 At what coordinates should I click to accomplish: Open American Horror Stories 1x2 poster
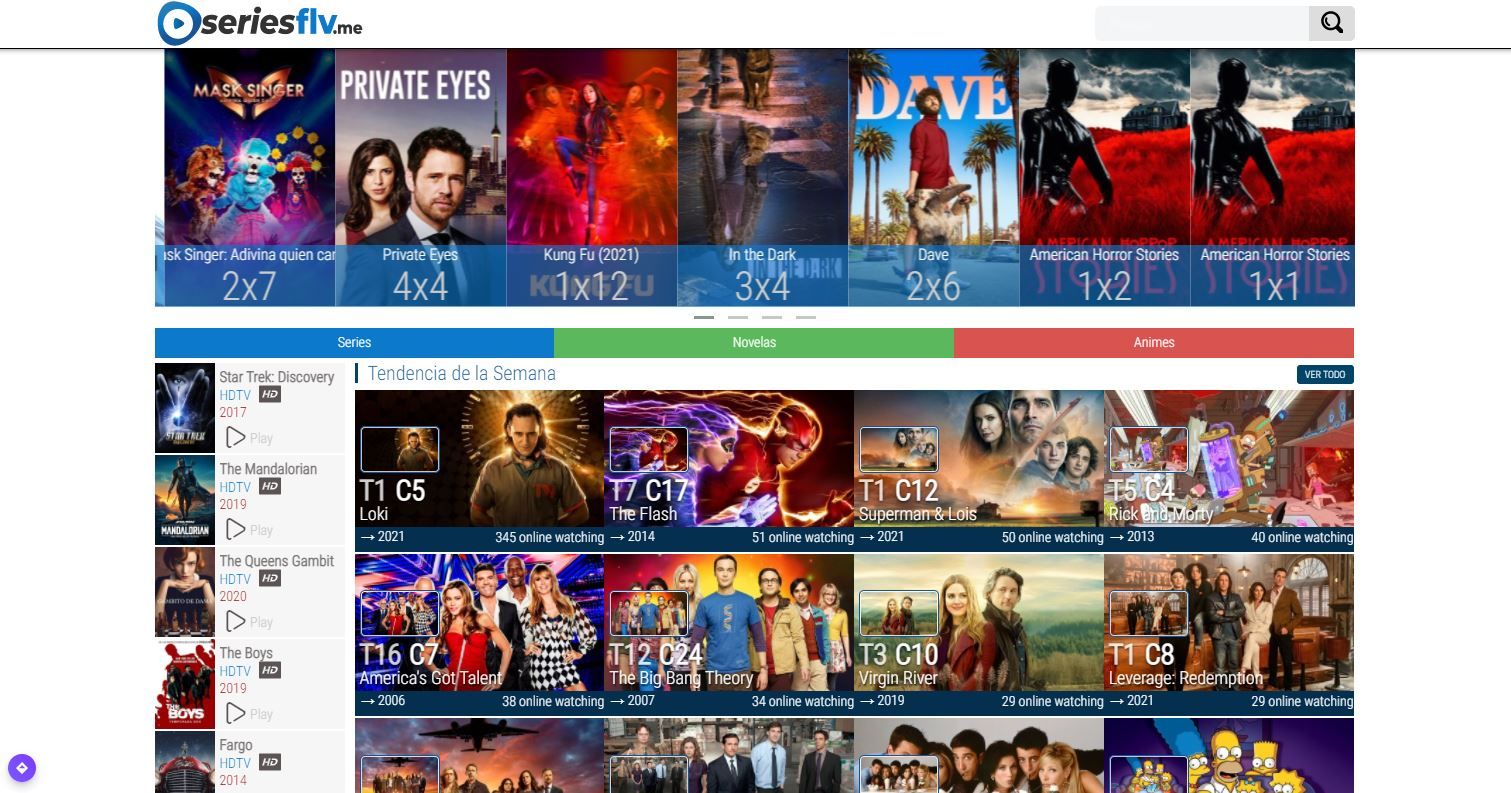1104,178
